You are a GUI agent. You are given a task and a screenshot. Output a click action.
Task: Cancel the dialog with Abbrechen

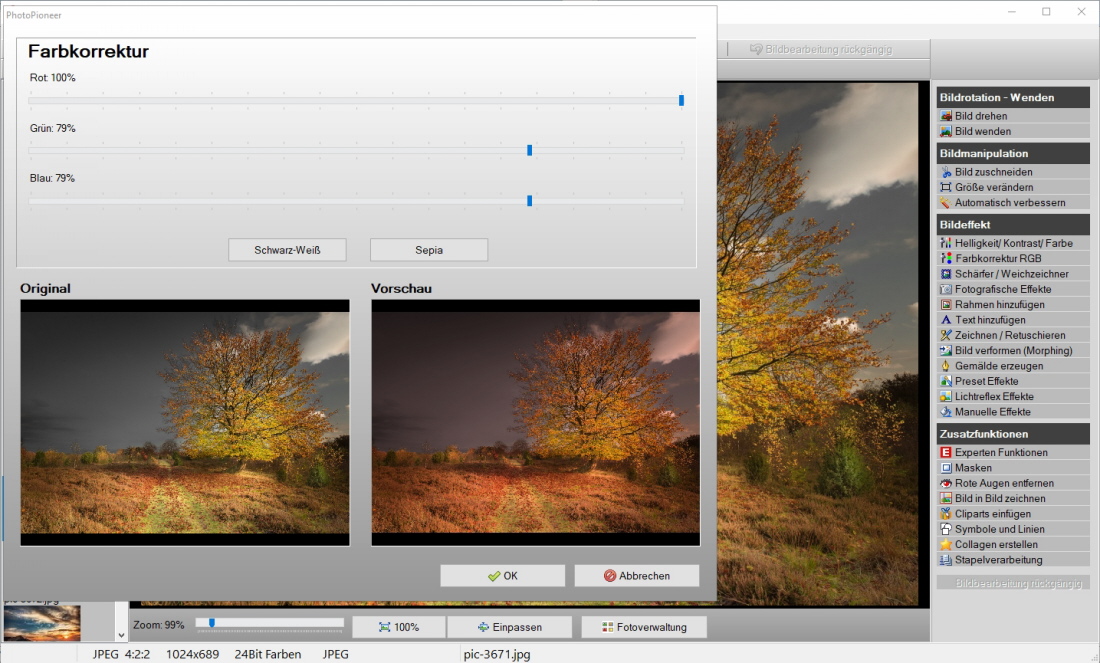tap(636, 576)
